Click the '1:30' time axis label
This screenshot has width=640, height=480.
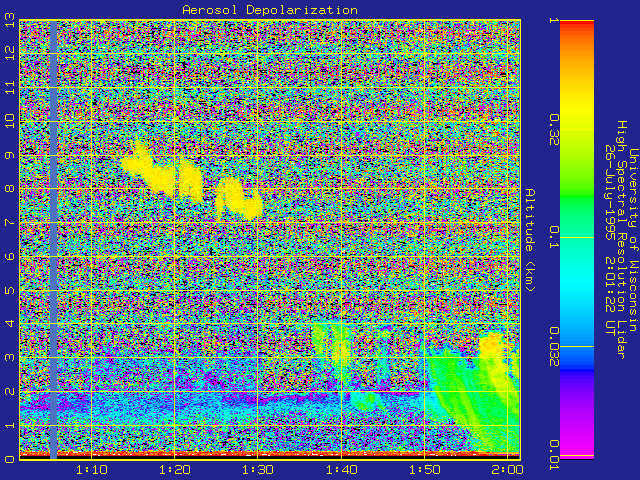[258, 470]
